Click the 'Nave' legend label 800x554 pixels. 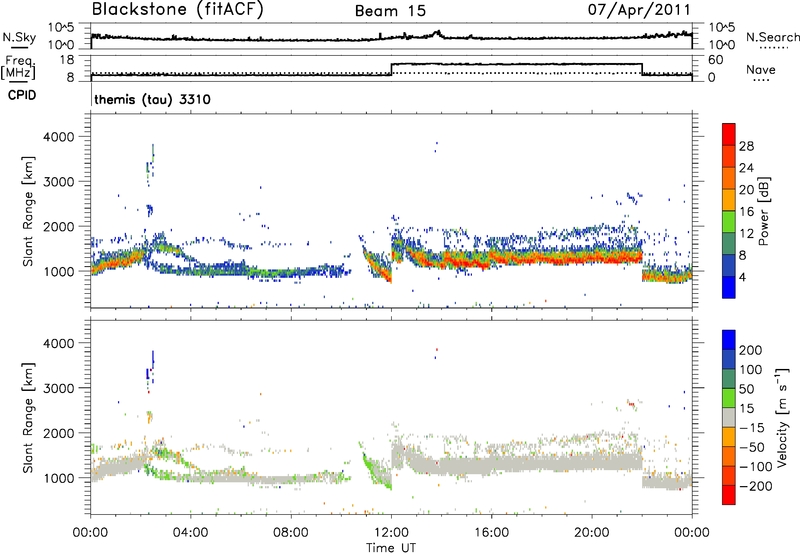[761, 70]
